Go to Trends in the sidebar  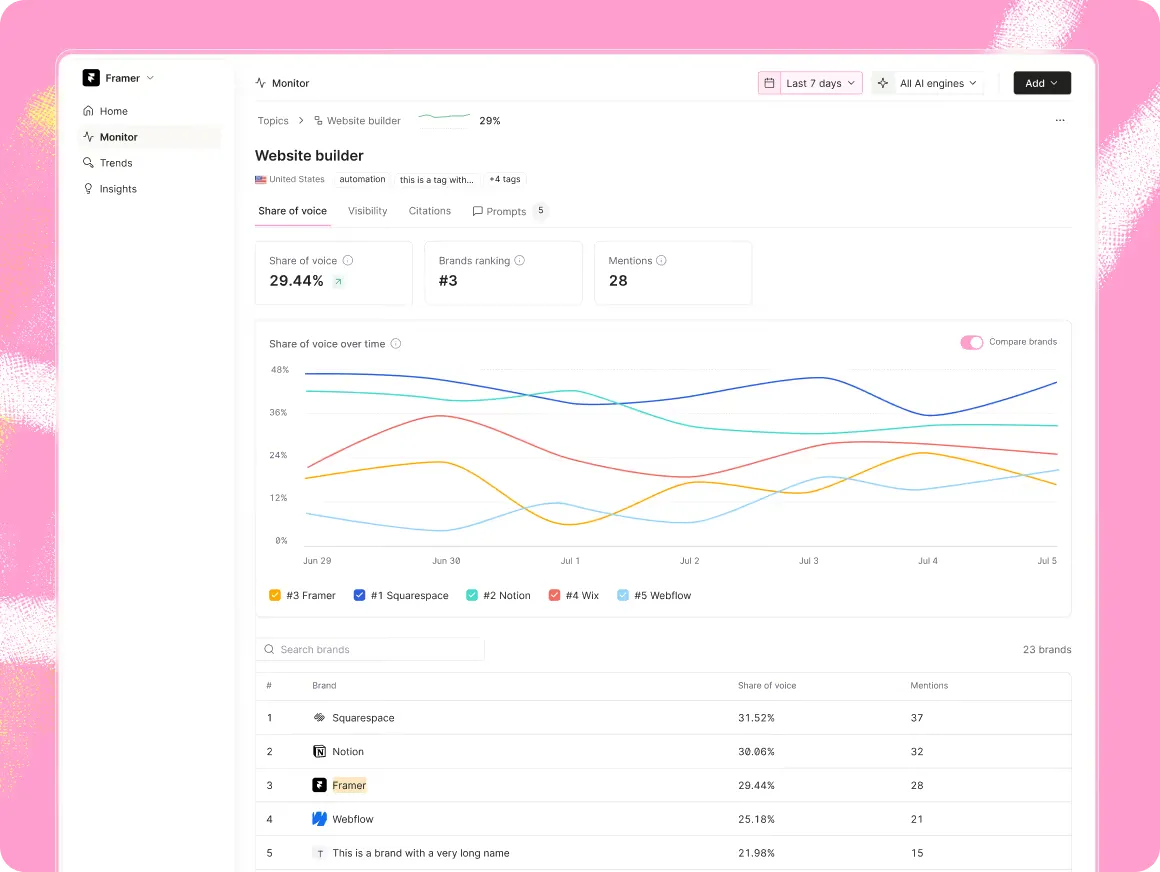tap(150, 163)
